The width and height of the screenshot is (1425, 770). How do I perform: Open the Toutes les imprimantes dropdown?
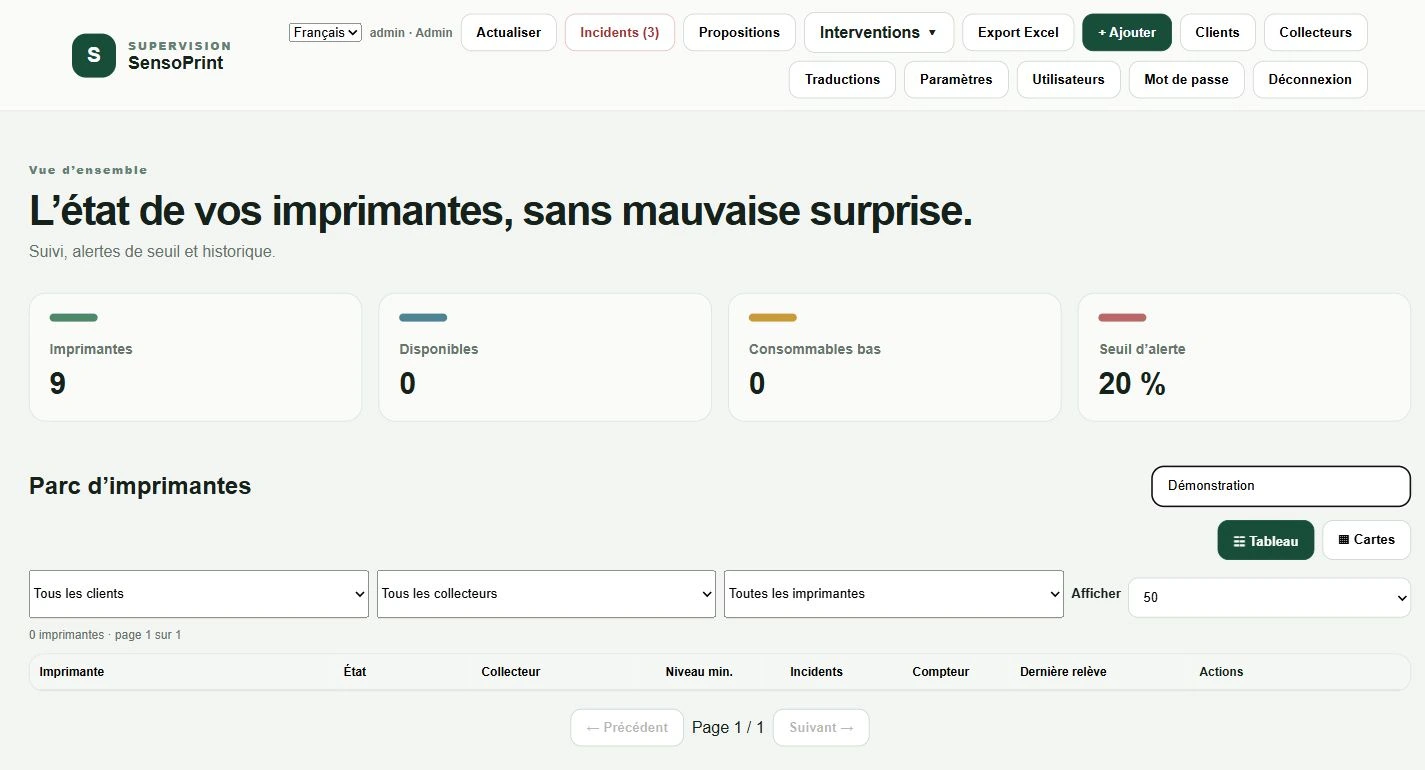894,594
